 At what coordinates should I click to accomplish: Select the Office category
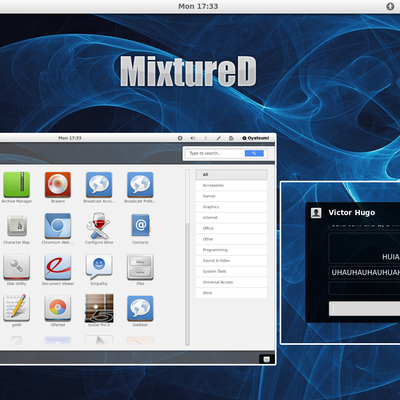[231, 228]
